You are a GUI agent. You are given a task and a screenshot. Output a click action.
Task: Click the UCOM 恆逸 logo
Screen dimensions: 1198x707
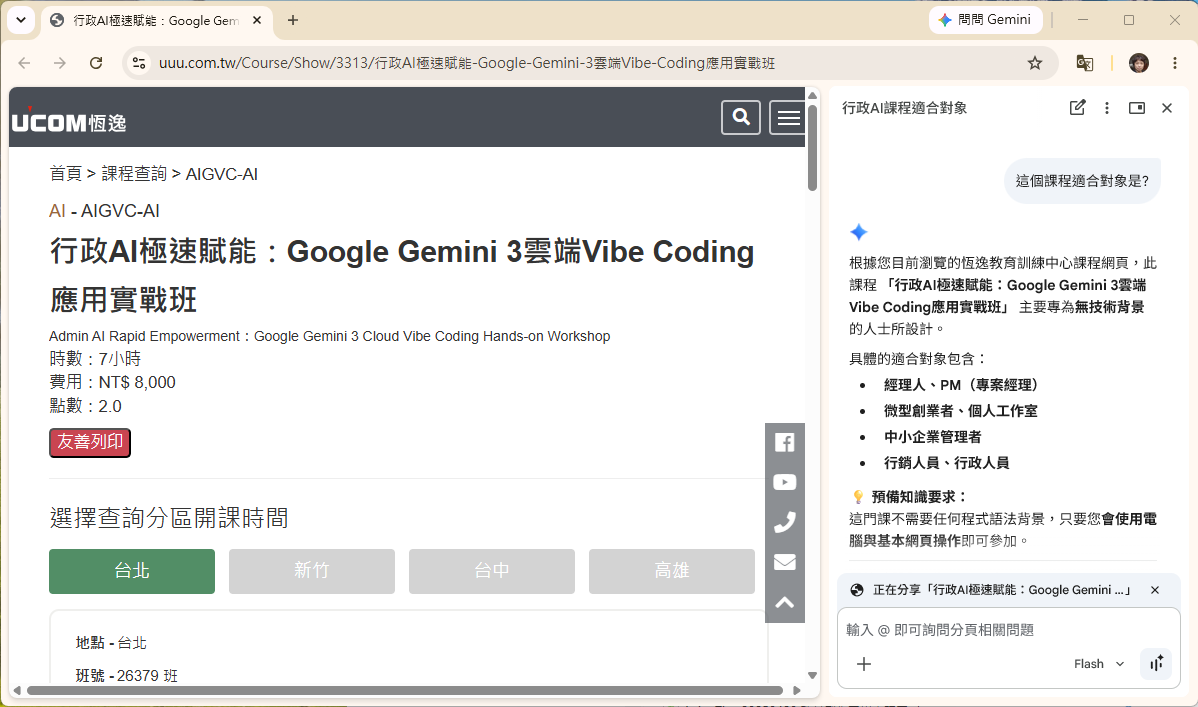click(69, 122)
